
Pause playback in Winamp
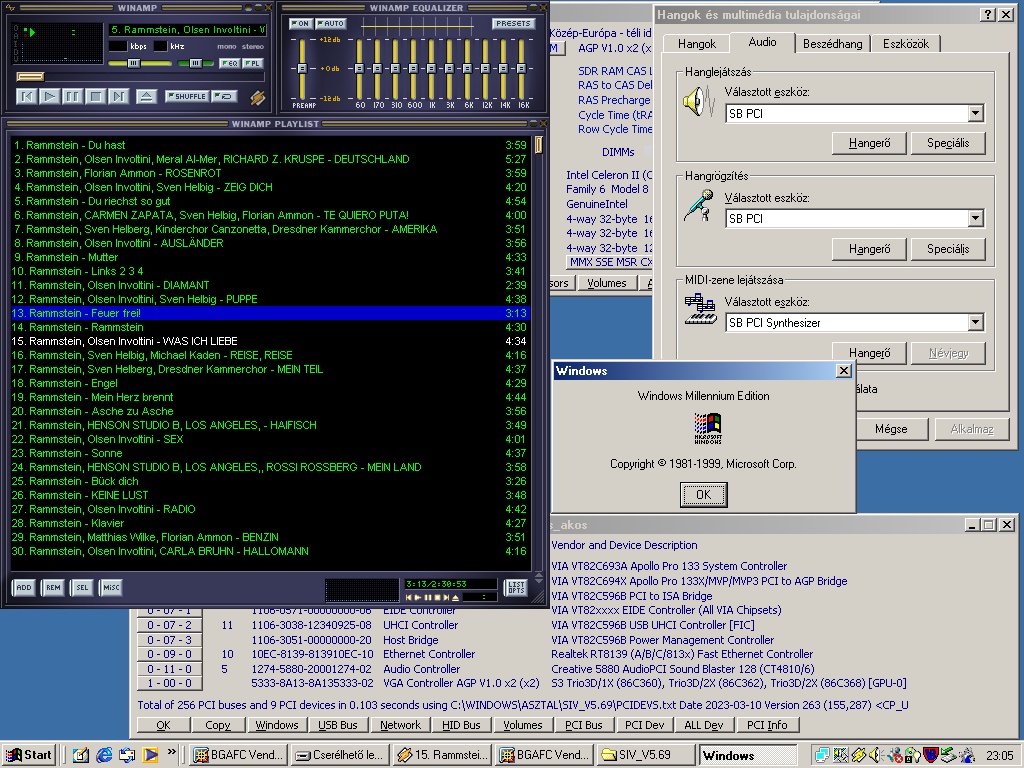[x=72, y=96]
